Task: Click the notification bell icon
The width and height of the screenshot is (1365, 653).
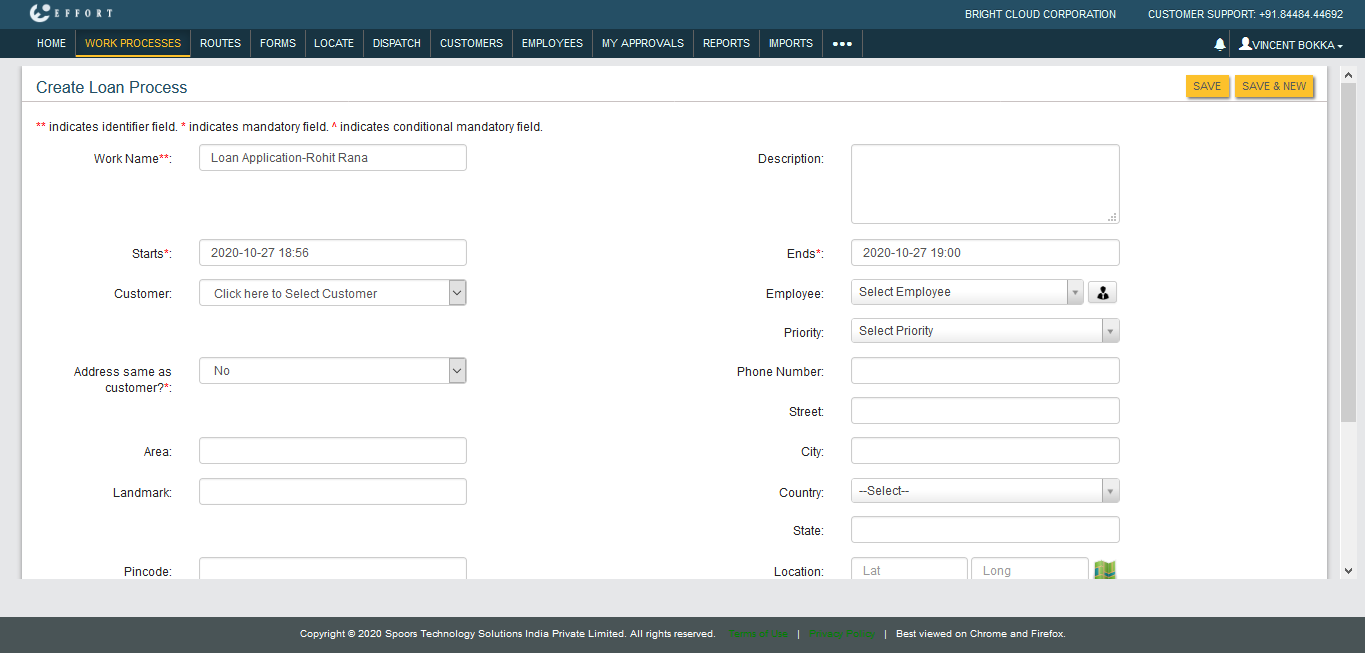Action: (1219, 44)
